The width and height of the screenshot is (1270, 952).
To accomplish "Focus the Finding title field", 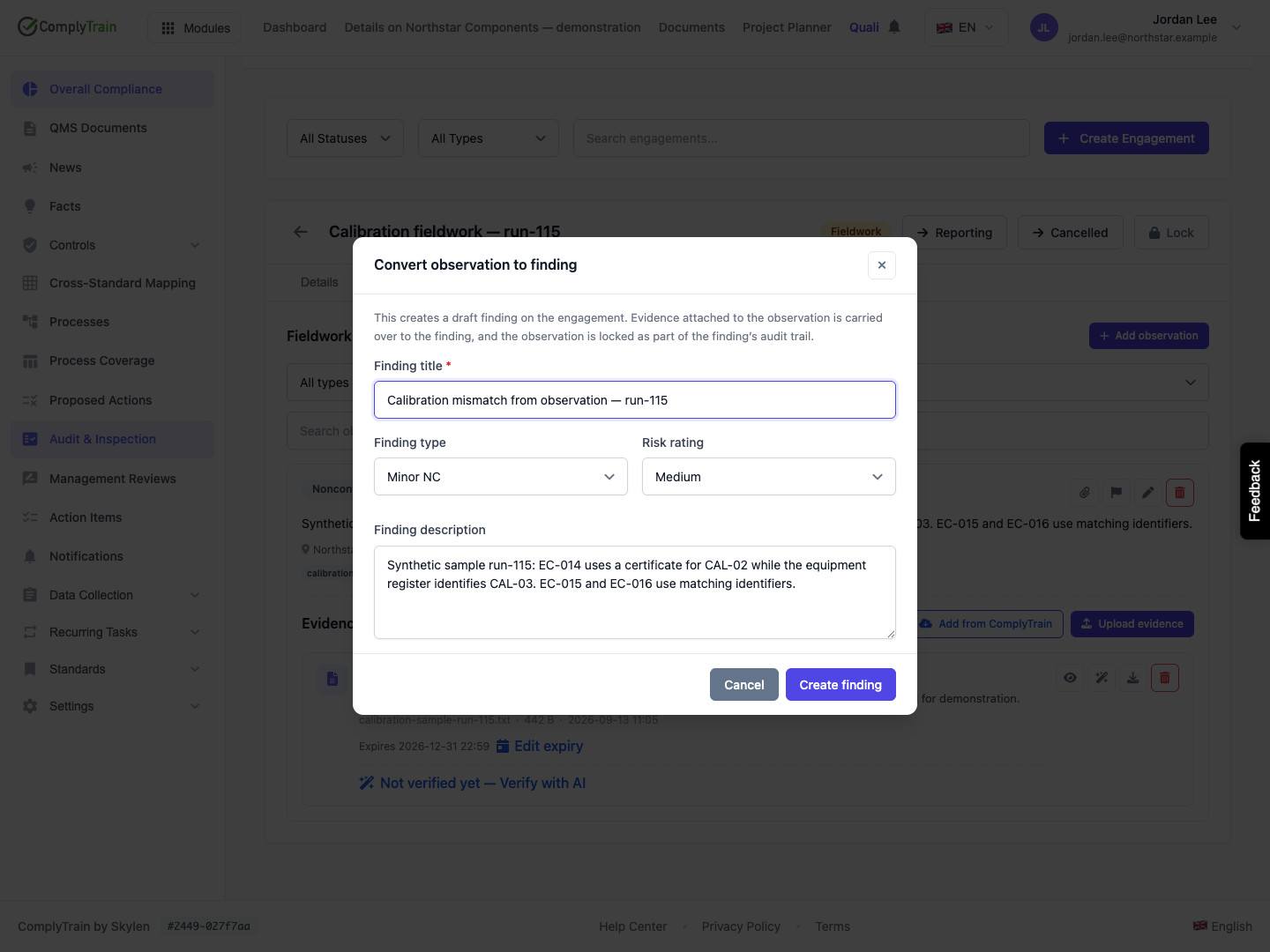I will [x=635, y=400].
